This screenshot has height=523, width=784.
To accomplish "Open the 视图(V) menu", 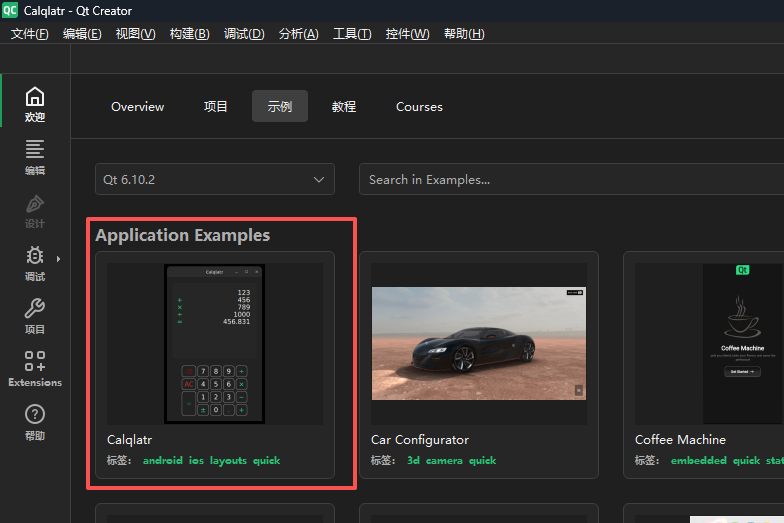I will point(136,34).
